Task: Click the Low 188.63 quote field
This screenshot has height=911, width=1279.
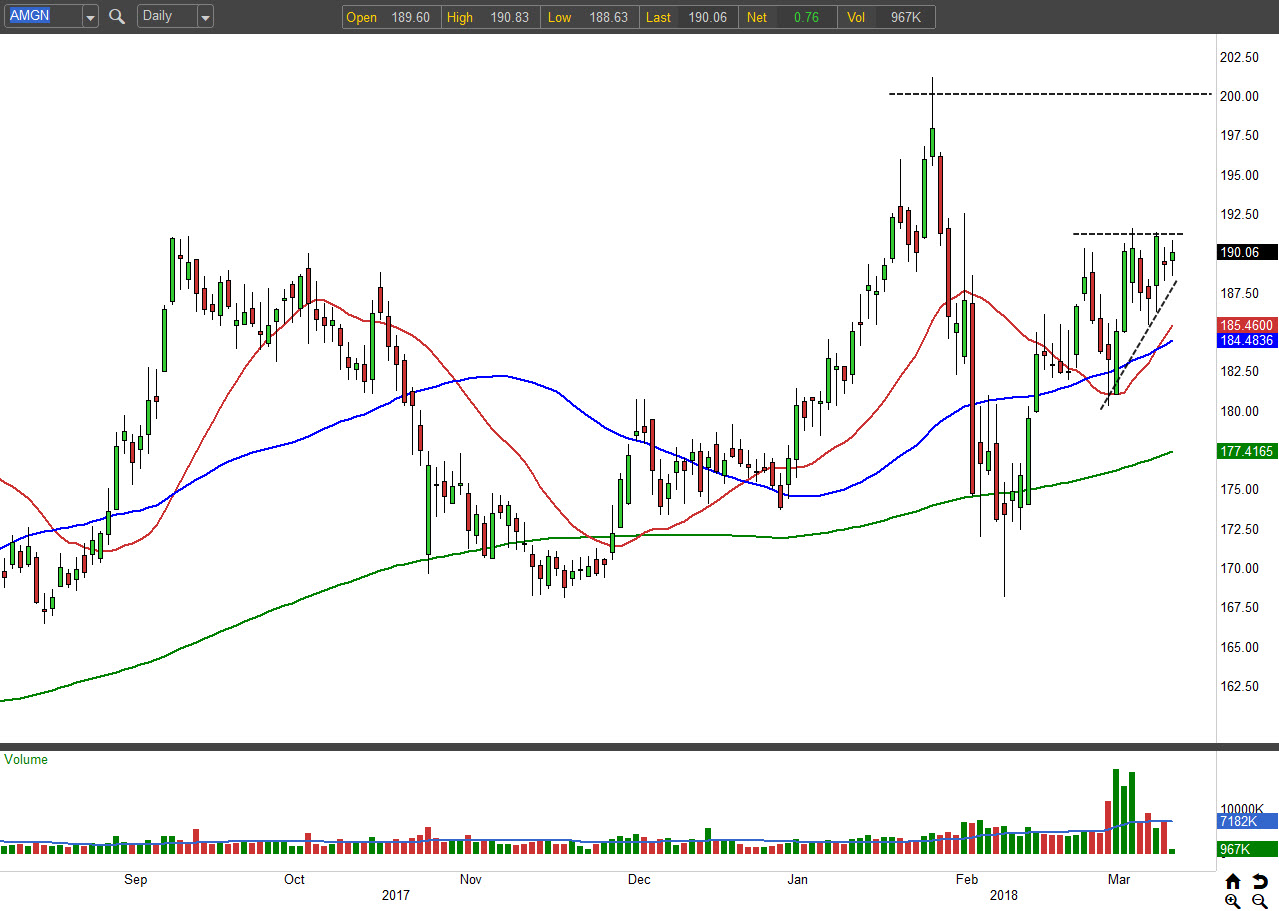Action: pyautogui.click(x=589, y=17)
